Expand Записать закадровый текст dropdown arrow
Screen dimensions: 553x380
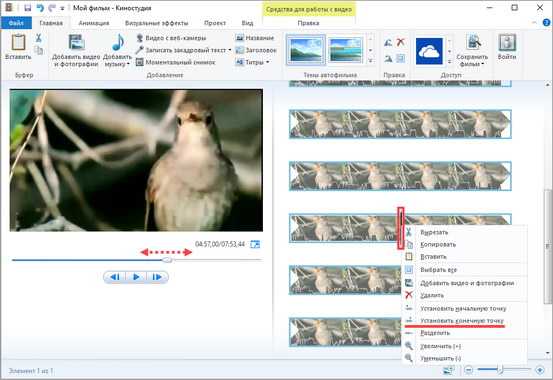(230, 50)
